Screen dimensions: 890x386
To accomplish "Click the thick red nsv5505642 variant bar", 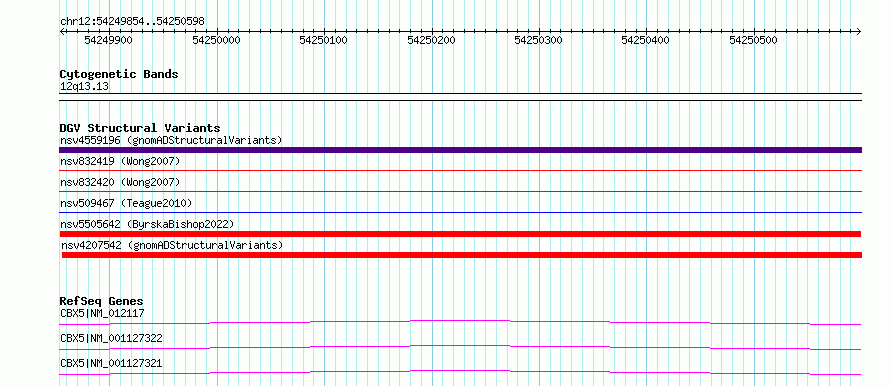I will pyautogui.click(x=460, y=234).
